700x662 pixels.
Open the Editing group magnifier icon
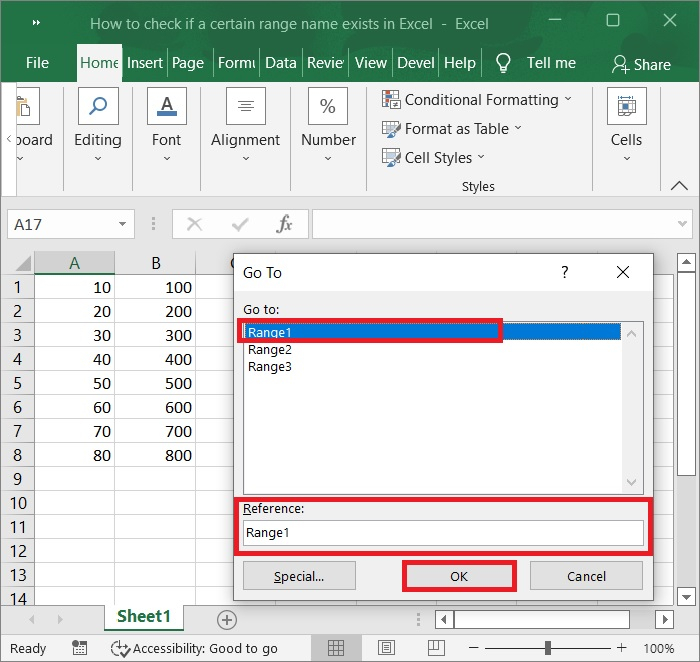[x=98, y=107]
